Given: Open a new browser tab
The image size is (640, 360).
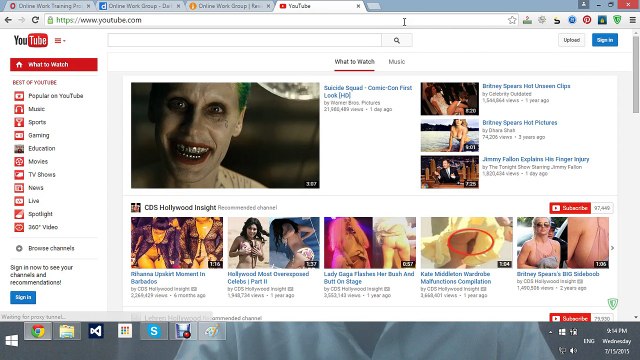Looking at the screenshot, I should 373,6.
